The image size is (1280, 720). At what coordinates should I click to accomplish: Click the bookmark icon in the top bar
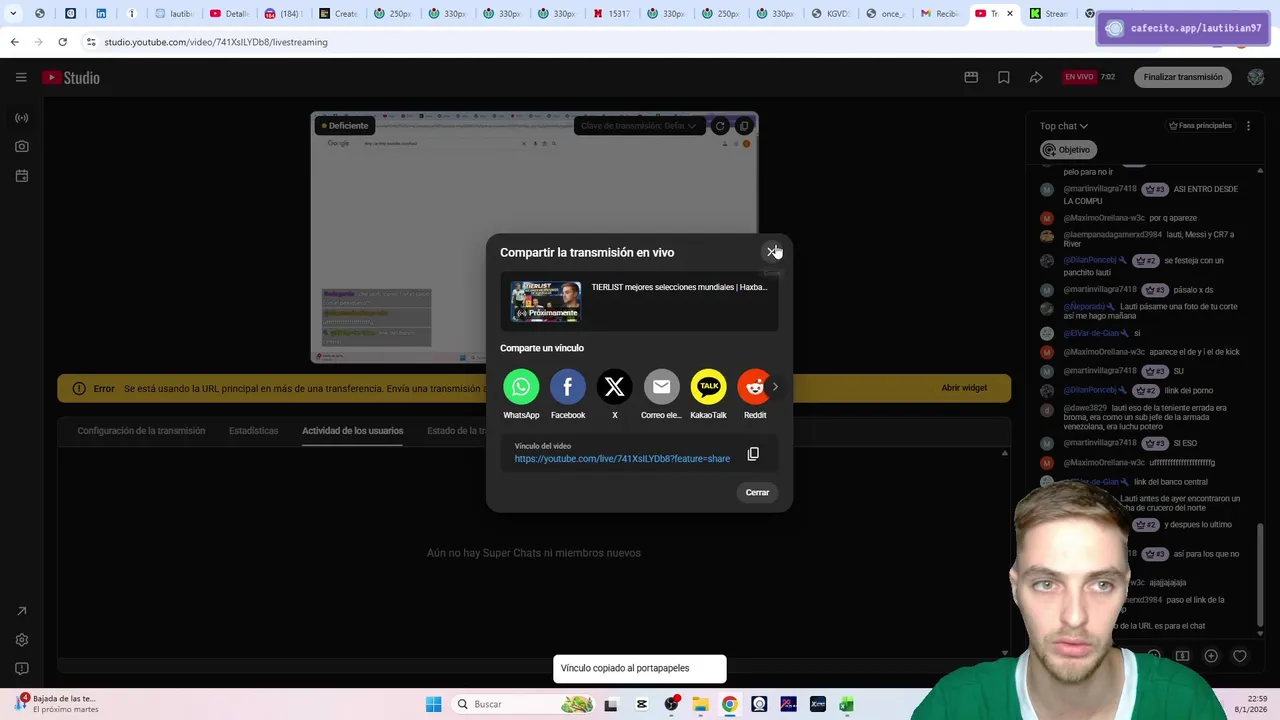tap(1004, 77)
